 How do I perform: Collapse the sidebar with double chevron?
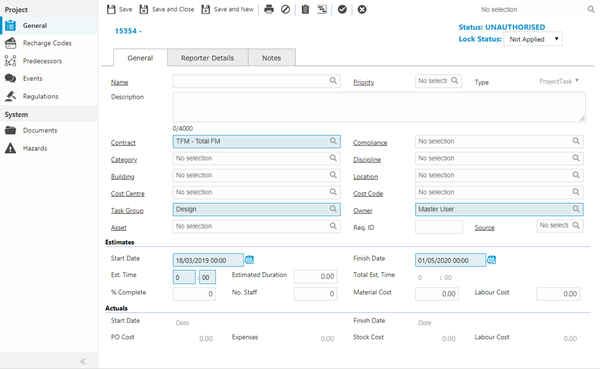[x=83, y=361]
